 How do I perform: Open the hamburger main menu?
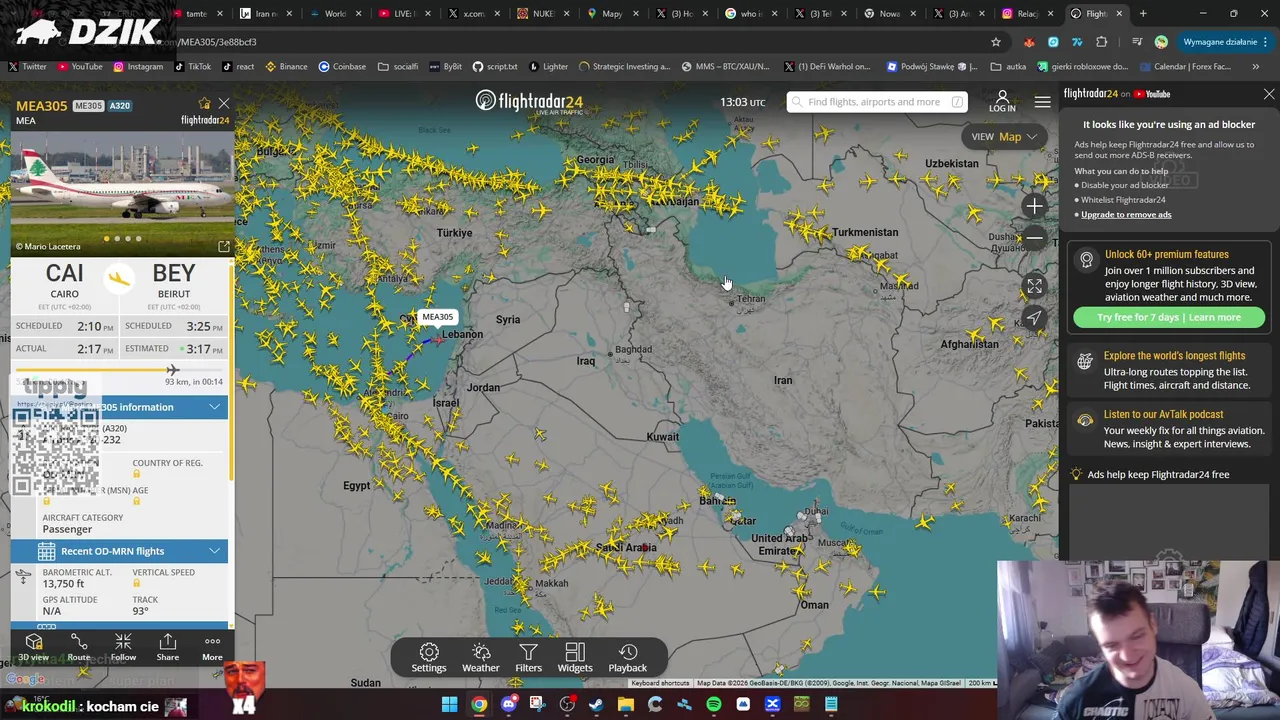click(x=1042, y=102)
